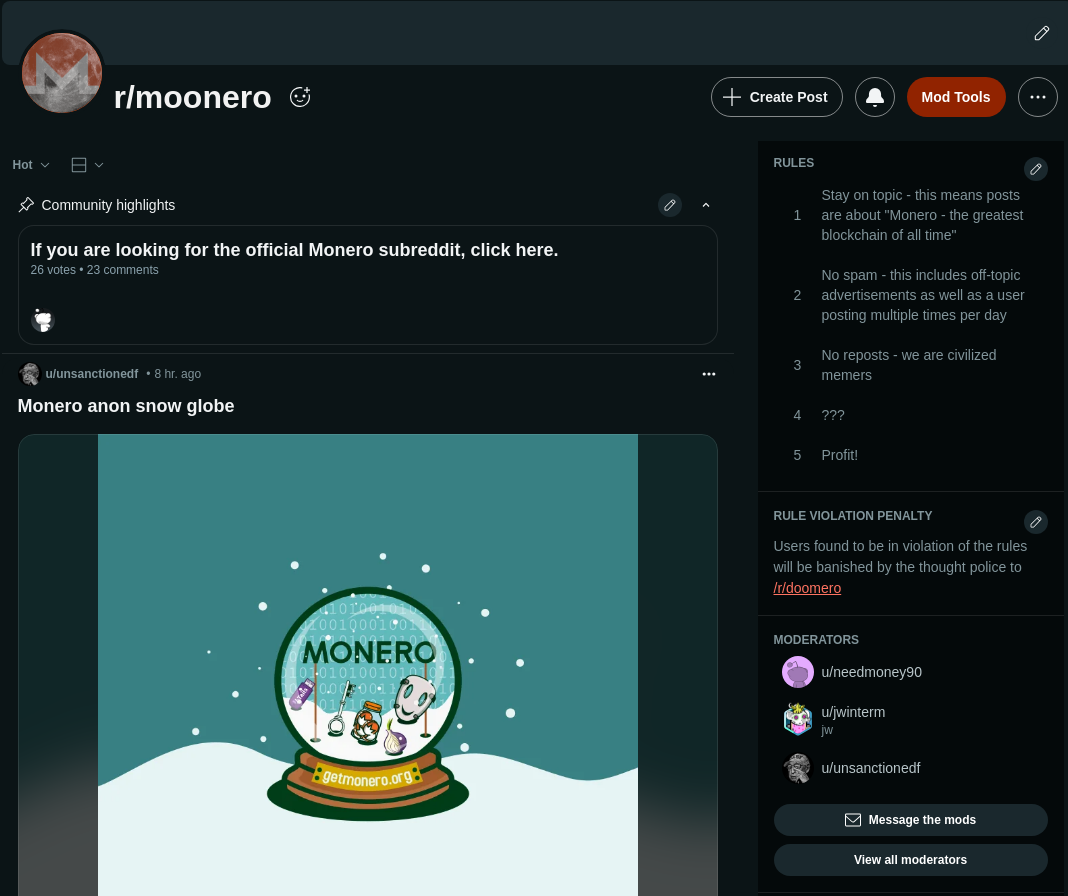
Task: Click Message the mods button
Action: click(910, 820)
